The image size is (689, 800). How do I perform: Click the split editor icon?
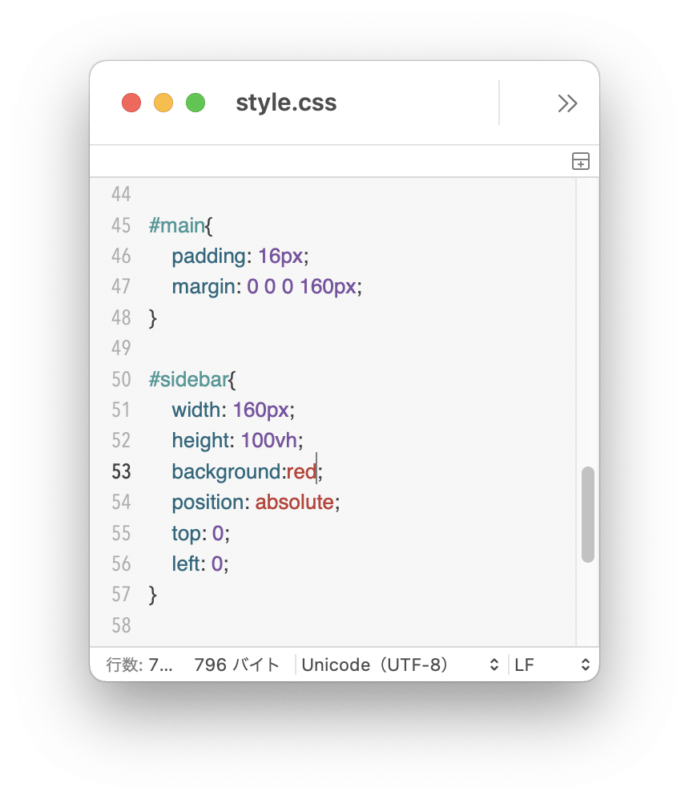tap(580, 161)
